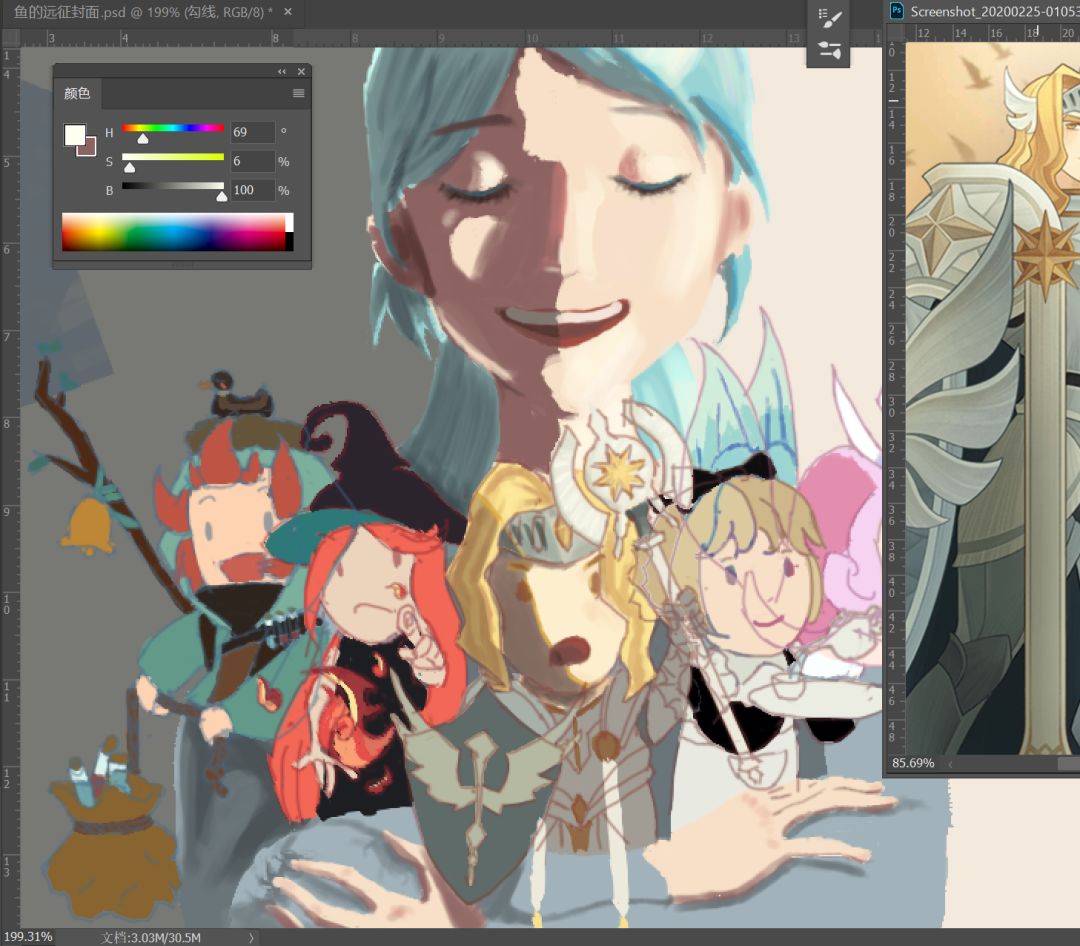Click the B percentage input field

(252, 190)
